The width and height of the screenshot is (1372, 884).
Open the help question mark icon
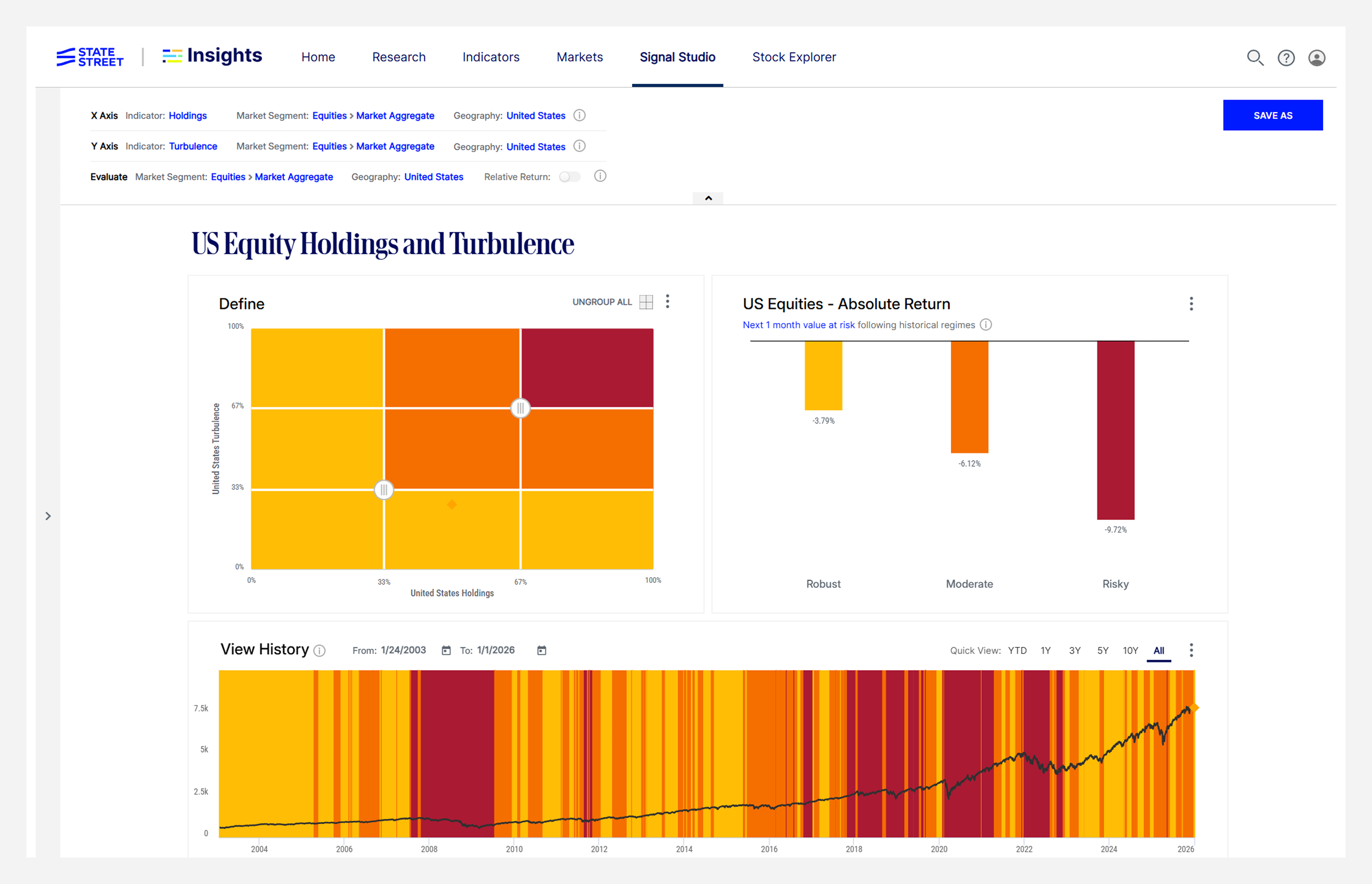click(x=1286, y=58)
